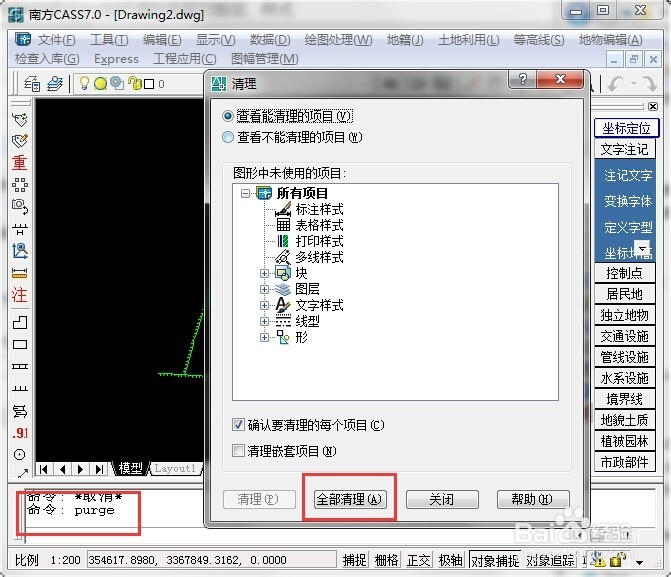Toggle 捕捉 snap mode in status bar
This screenshot has height=577, width=671.
tap(355, 560)
